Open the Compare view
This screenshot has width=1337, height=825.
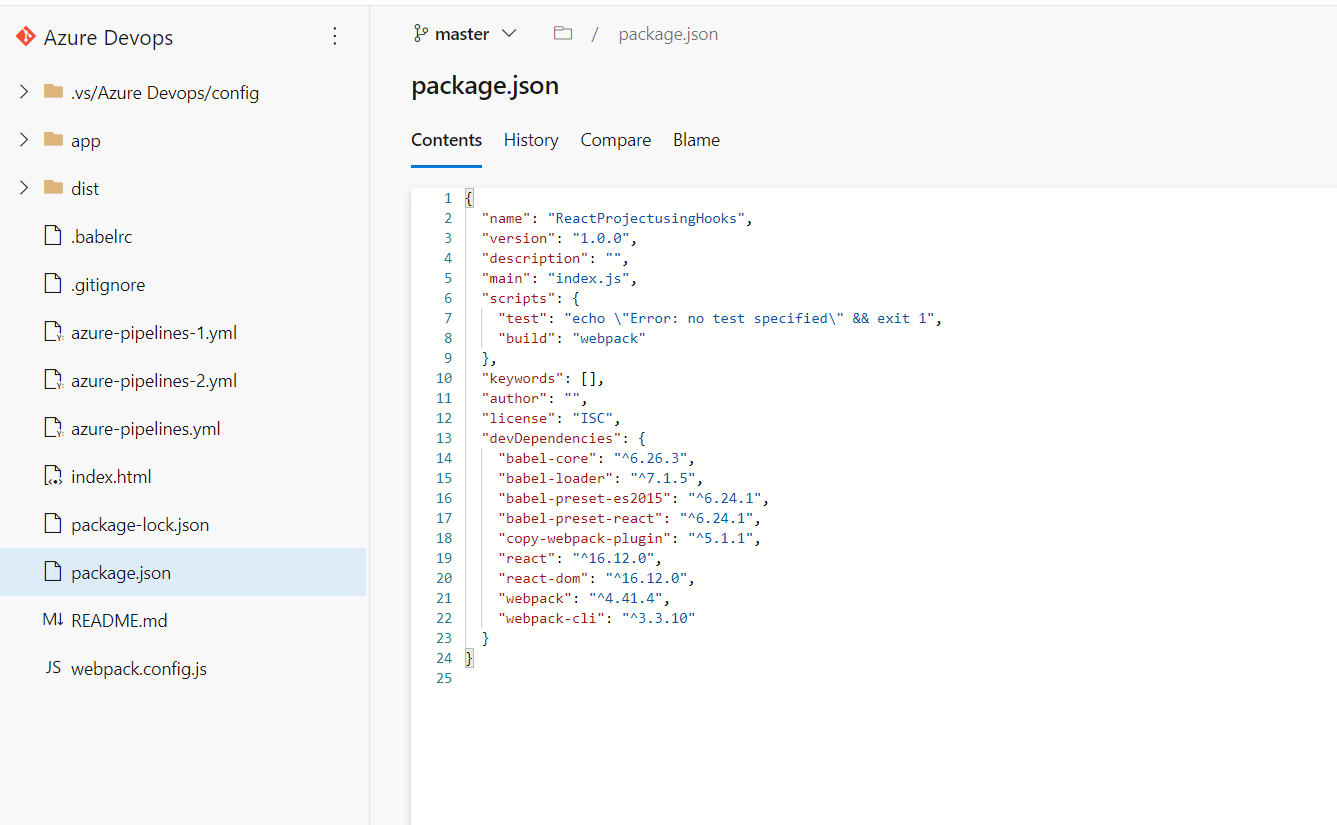click(x=615, y=140)
